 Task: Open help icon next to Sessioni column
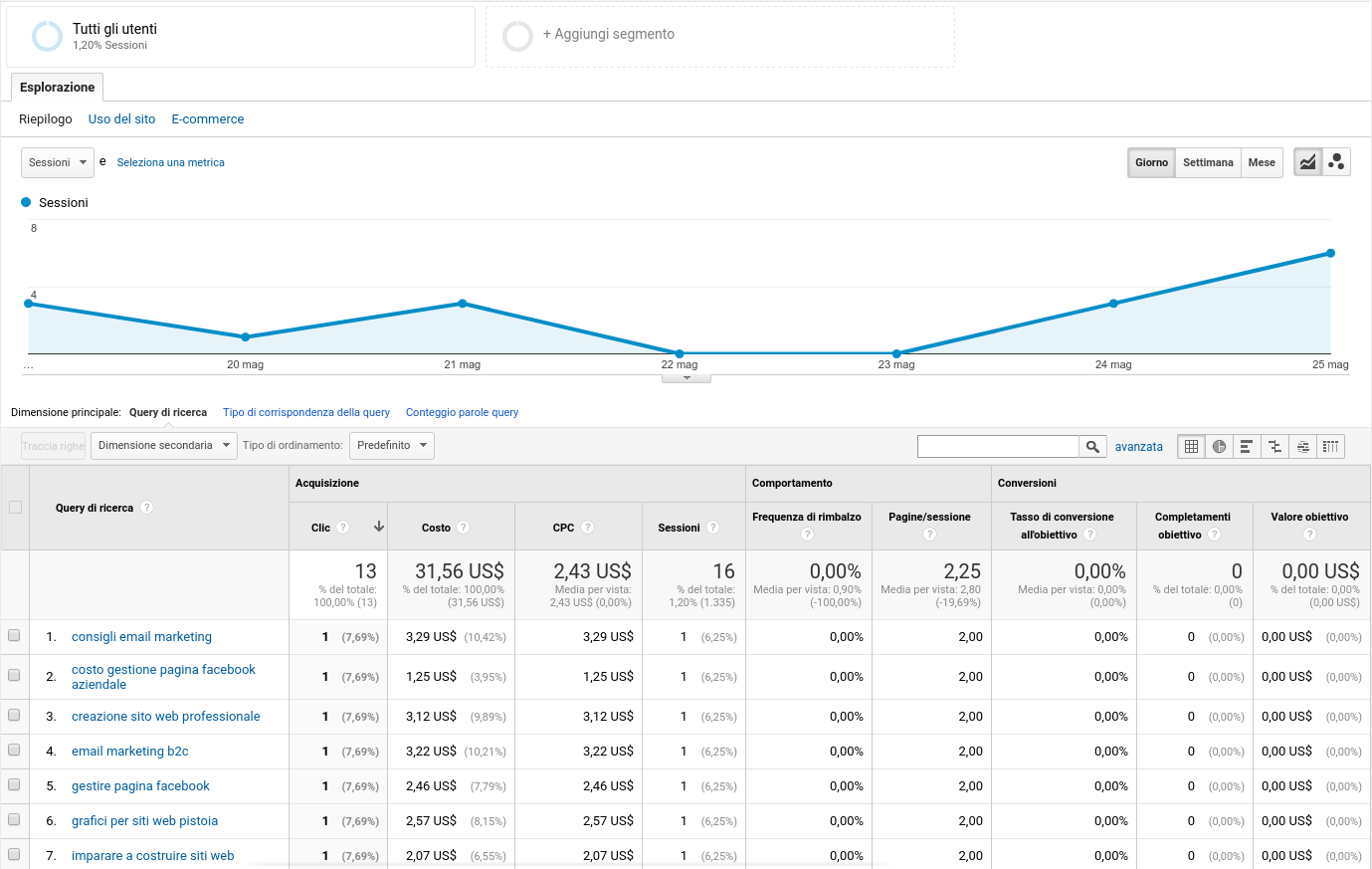point(713,528)
